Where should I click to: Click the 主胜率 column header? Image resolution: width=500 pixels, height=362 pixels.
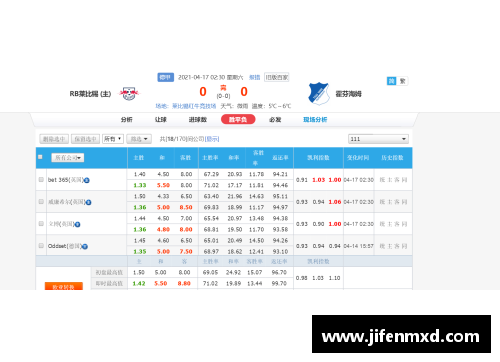[x=210, y=158]
